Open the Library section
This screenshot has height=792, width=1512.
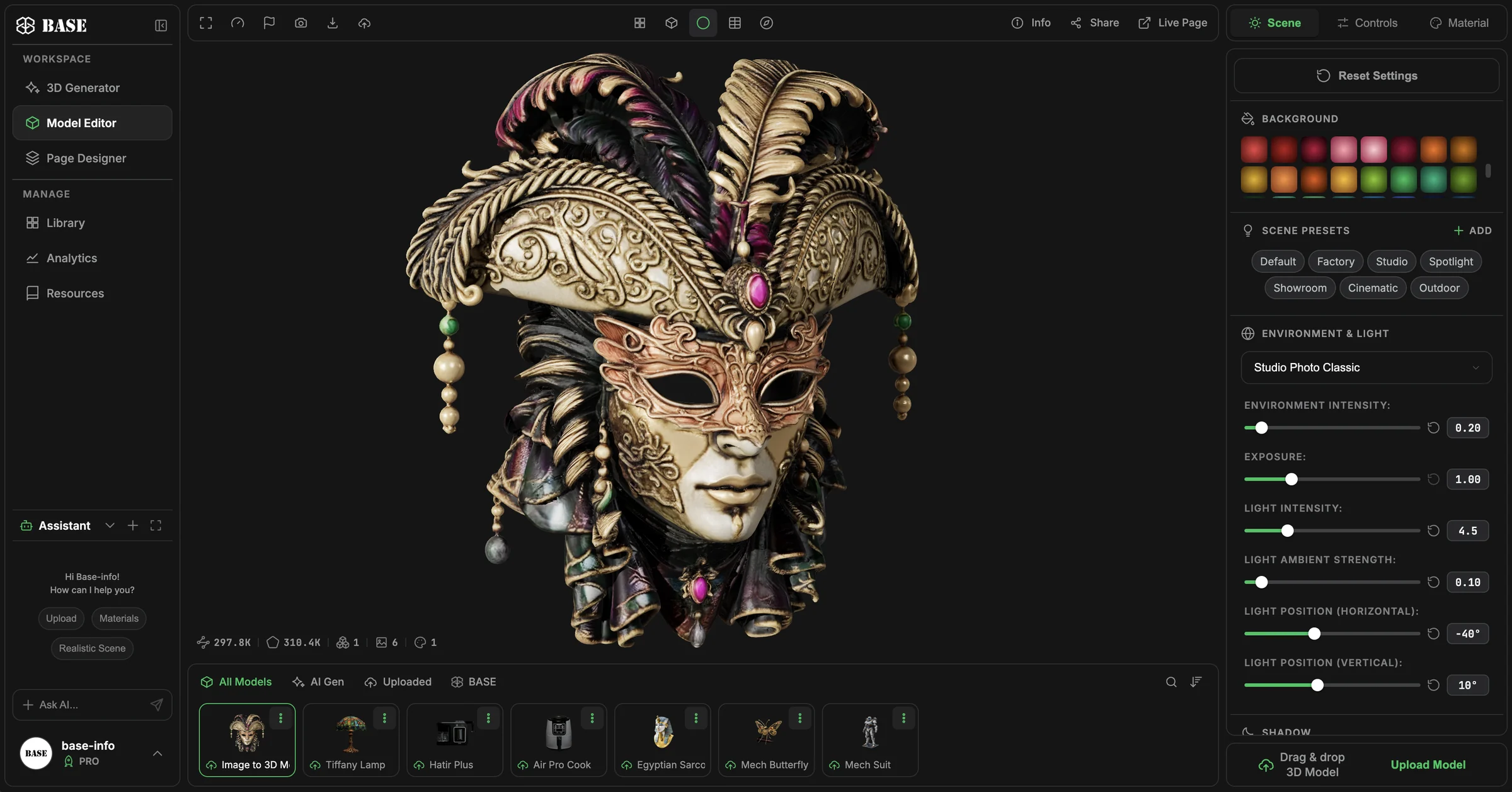coord(92,222)
